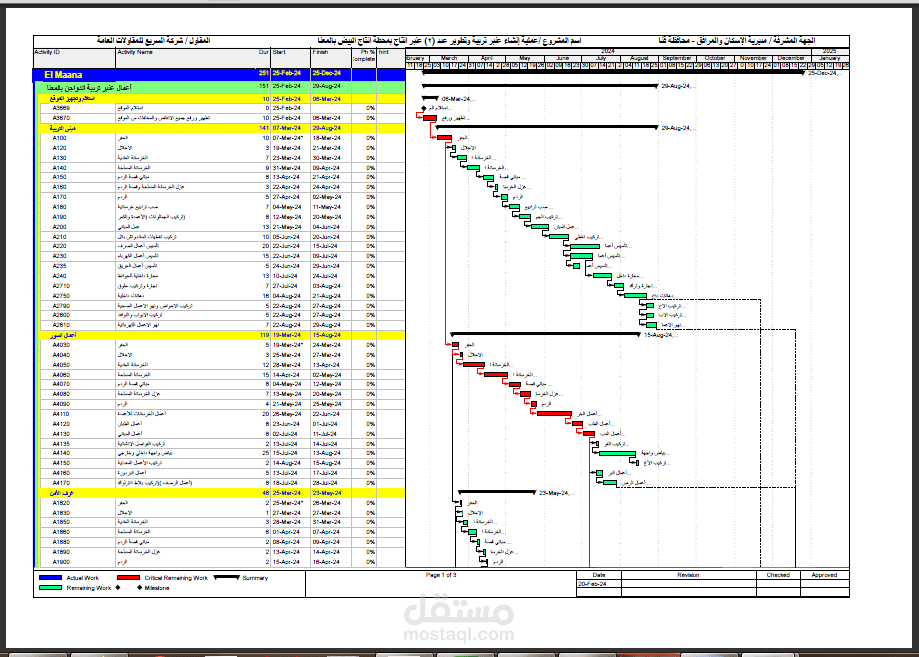Select activity ID A1900 cell
Screen dimensions: 919x657
[61, 561]
